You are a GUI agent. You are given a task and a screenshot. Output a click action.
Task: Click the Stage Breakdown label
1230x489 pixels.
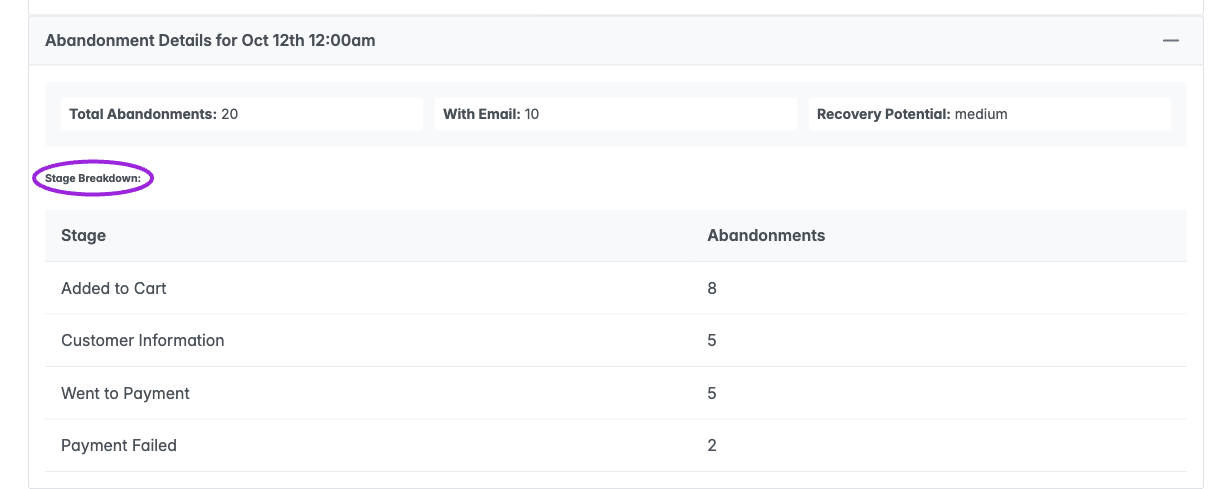pyautogui.click(x=93, y=179)
